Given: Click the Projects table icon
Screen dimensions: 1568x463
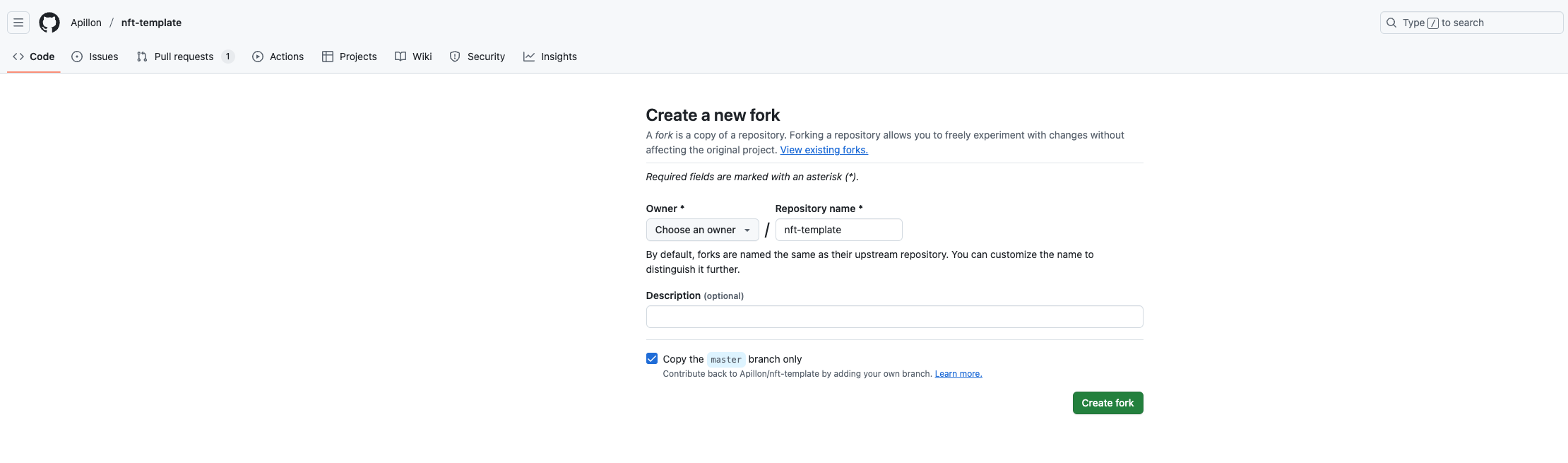Looking at the screenshot, I should pyautogui.click(x=328, y=57).
